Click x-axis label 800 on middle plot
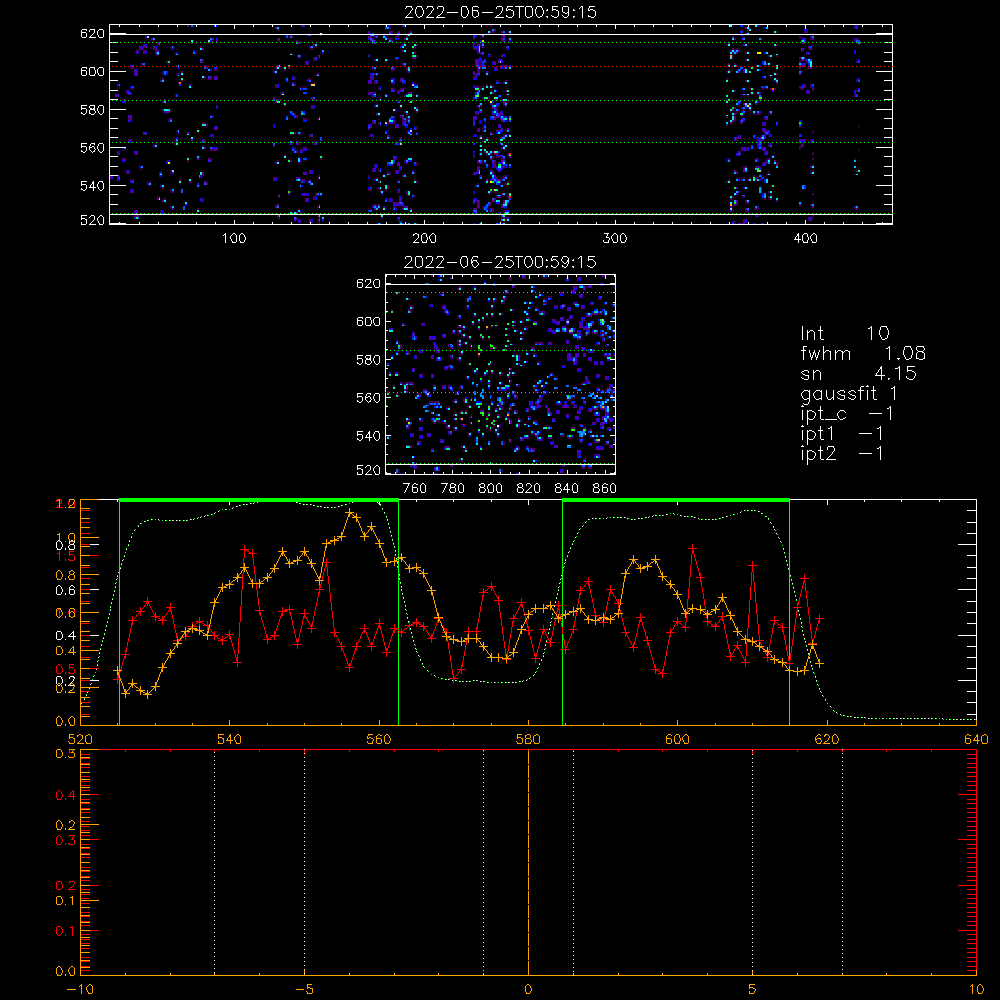 point(490,489)
